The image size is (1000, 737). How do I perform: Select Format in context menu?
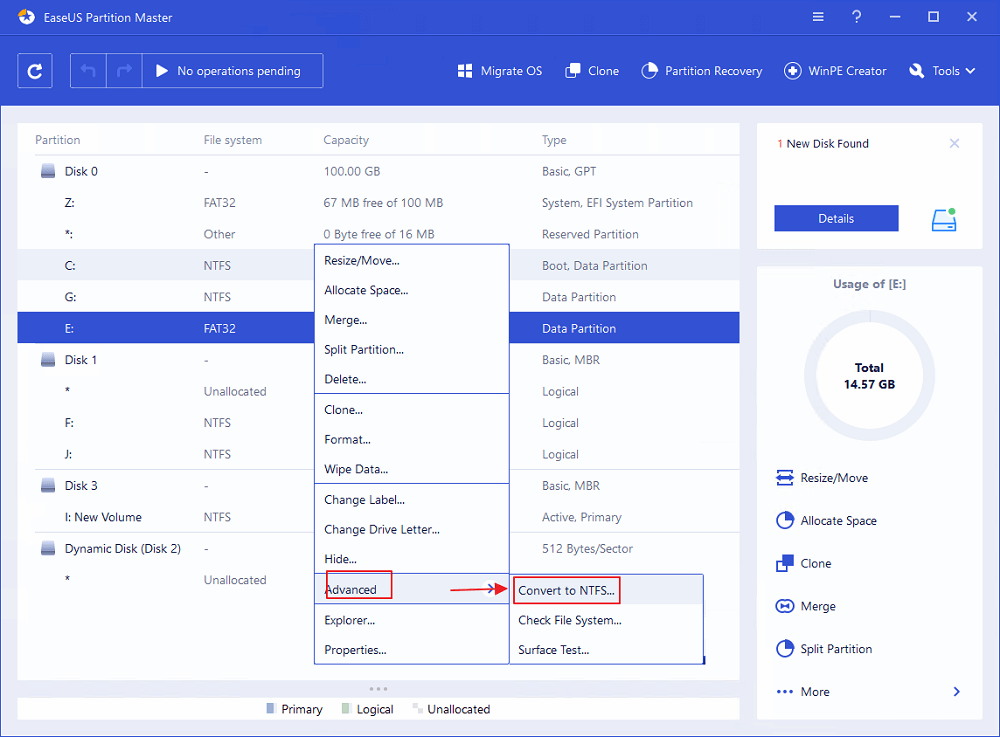click(x=347, y=439)
